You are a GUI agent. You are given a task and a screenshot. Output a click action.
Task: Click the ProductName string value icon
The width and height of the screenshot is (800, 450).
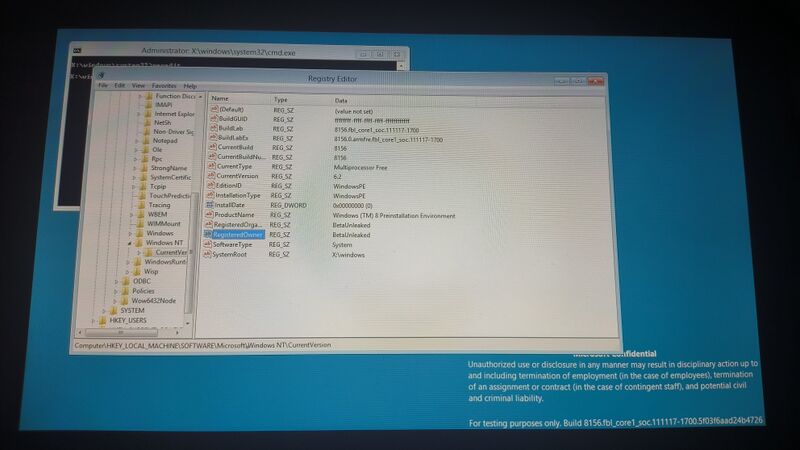click(209, 214)
